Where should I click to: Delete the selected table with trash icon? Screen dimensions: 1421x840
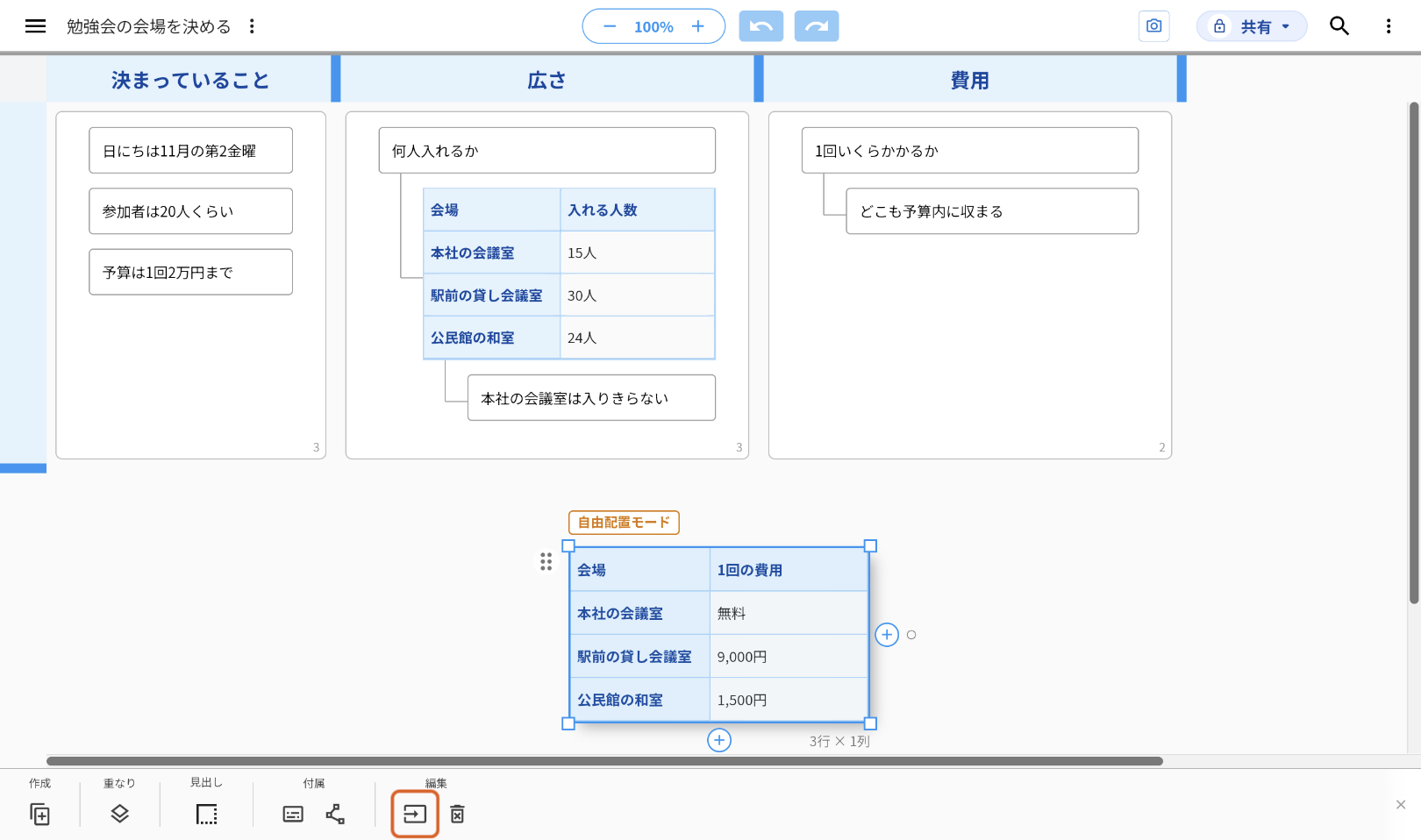pyautogui.click(x=457, y=814)
